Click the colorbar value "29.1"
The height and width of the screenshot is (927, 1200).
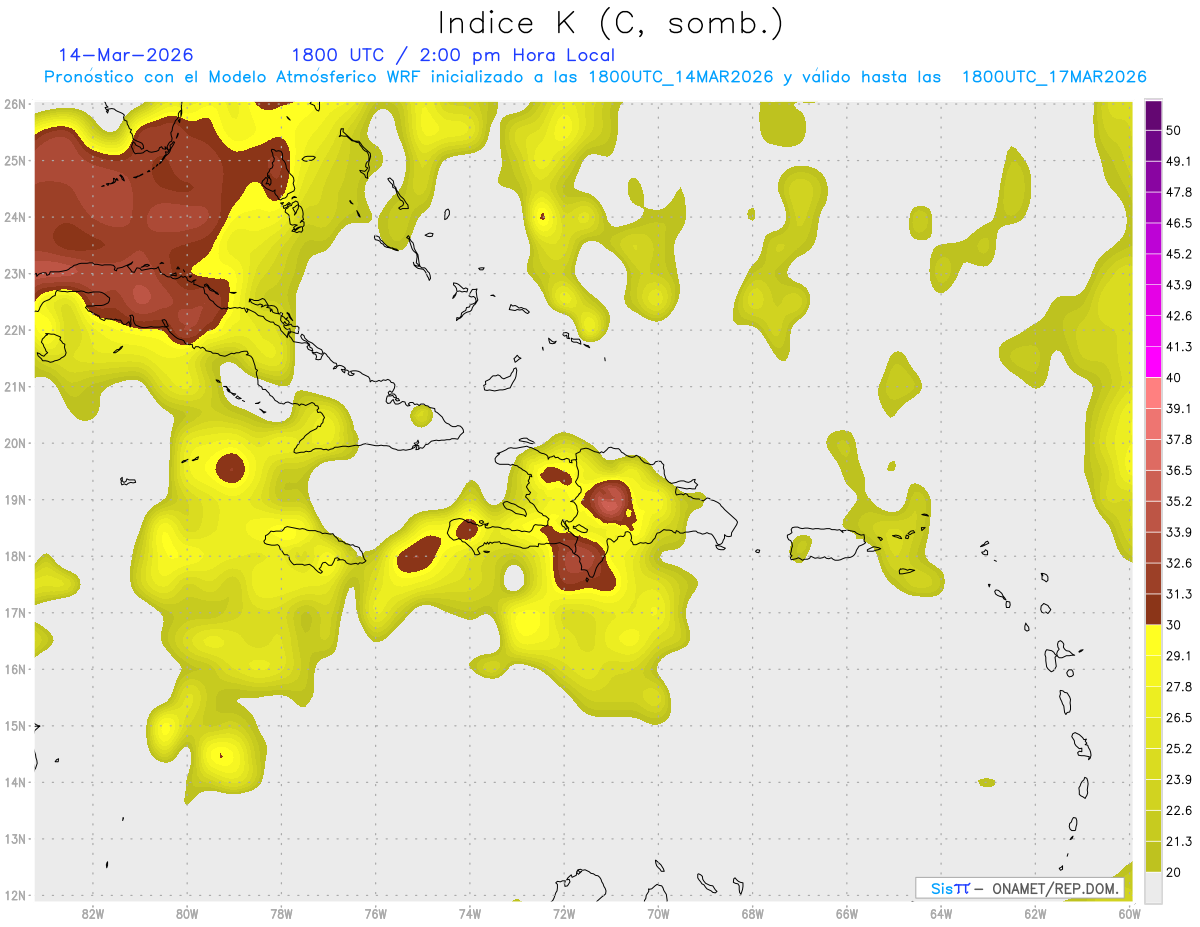[1178, 656]
